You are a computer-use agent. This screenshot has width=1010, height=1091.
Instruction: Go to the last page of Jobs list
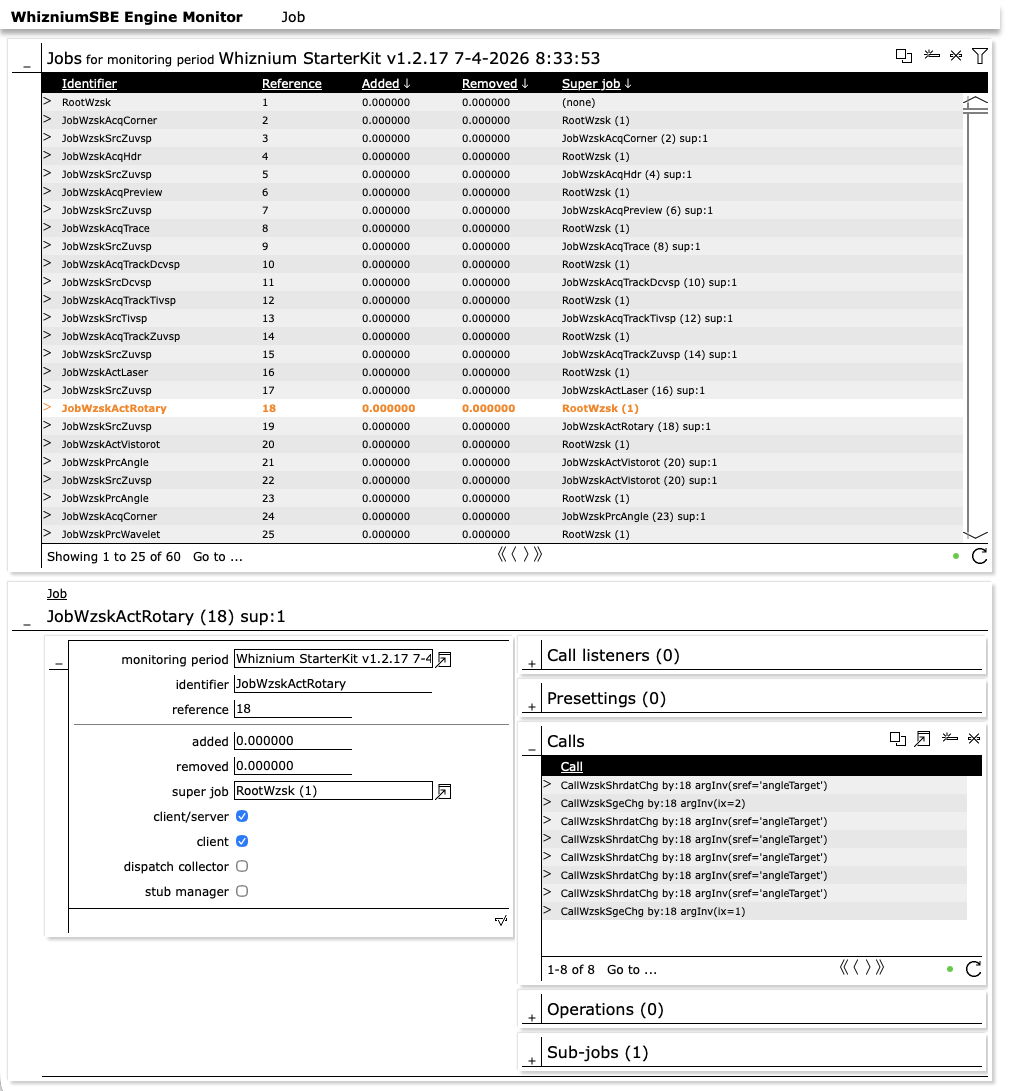[538, 555]
